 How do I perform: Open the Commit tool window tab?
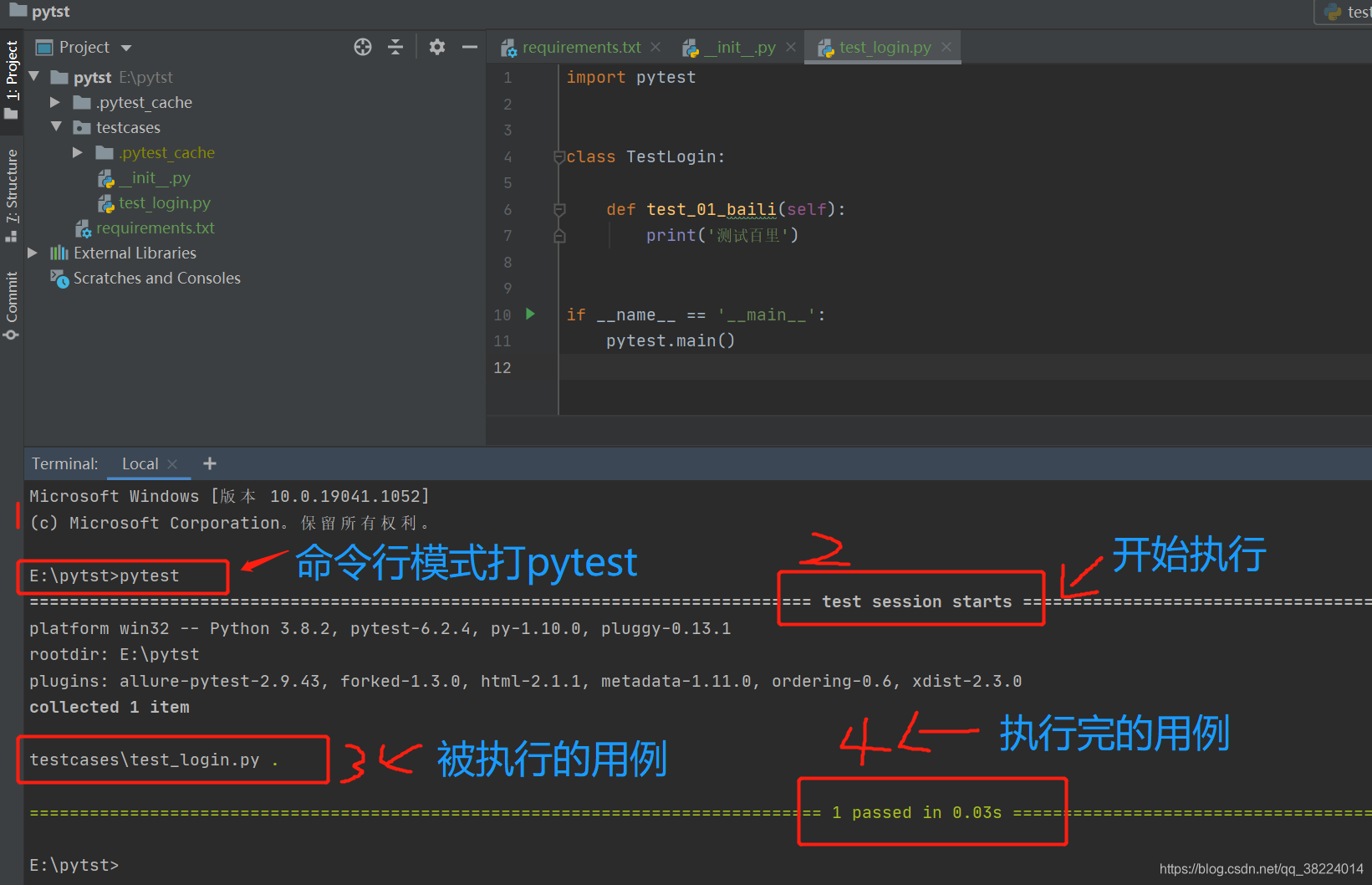pos(12,305)
